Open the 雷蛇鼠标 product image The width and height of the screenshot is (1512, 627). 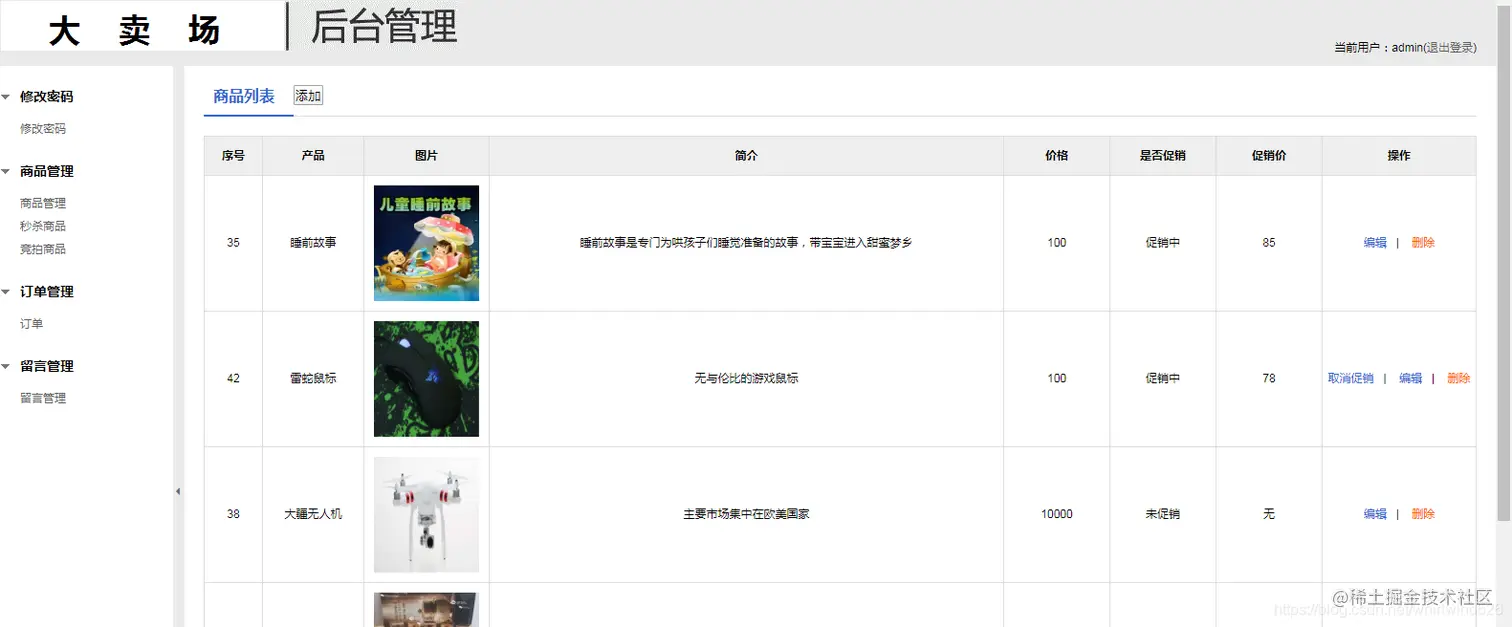(x=426, y=379)
